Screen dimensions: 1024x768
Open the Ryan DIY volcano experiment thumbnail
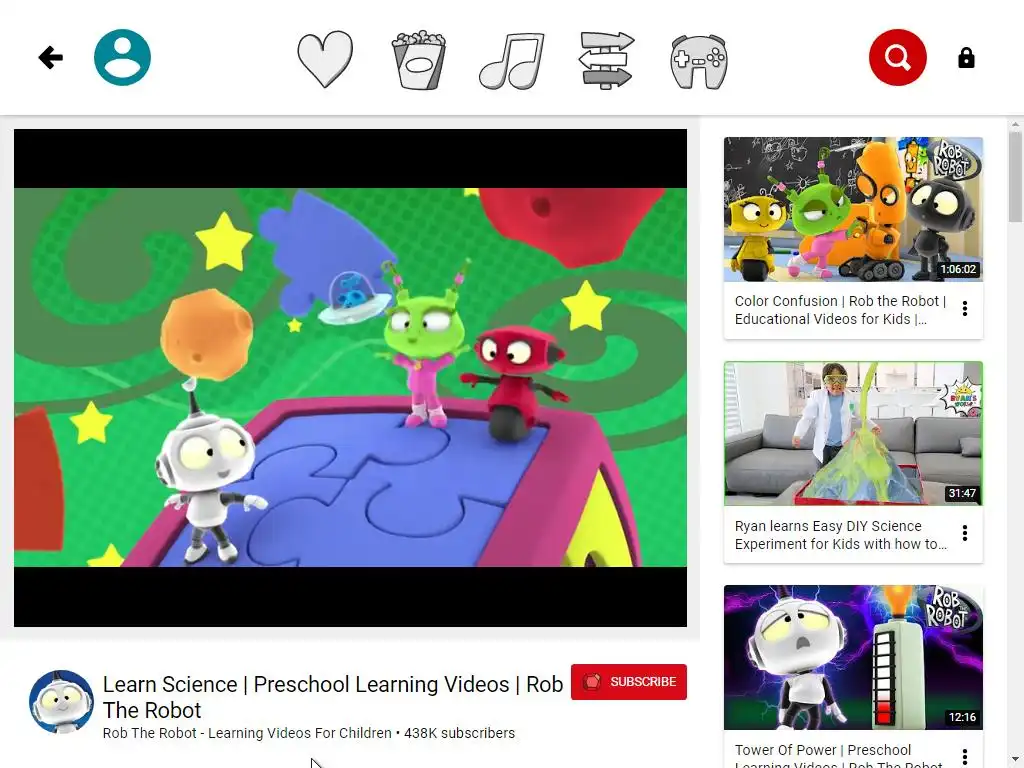coord(853,434)
